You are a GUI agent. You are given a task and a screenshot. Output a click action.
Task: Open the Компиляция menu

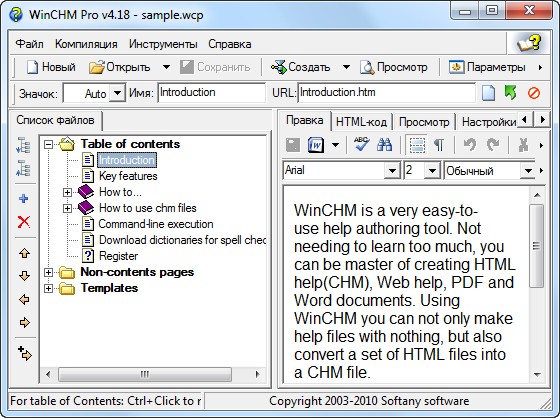click(86, 44)
